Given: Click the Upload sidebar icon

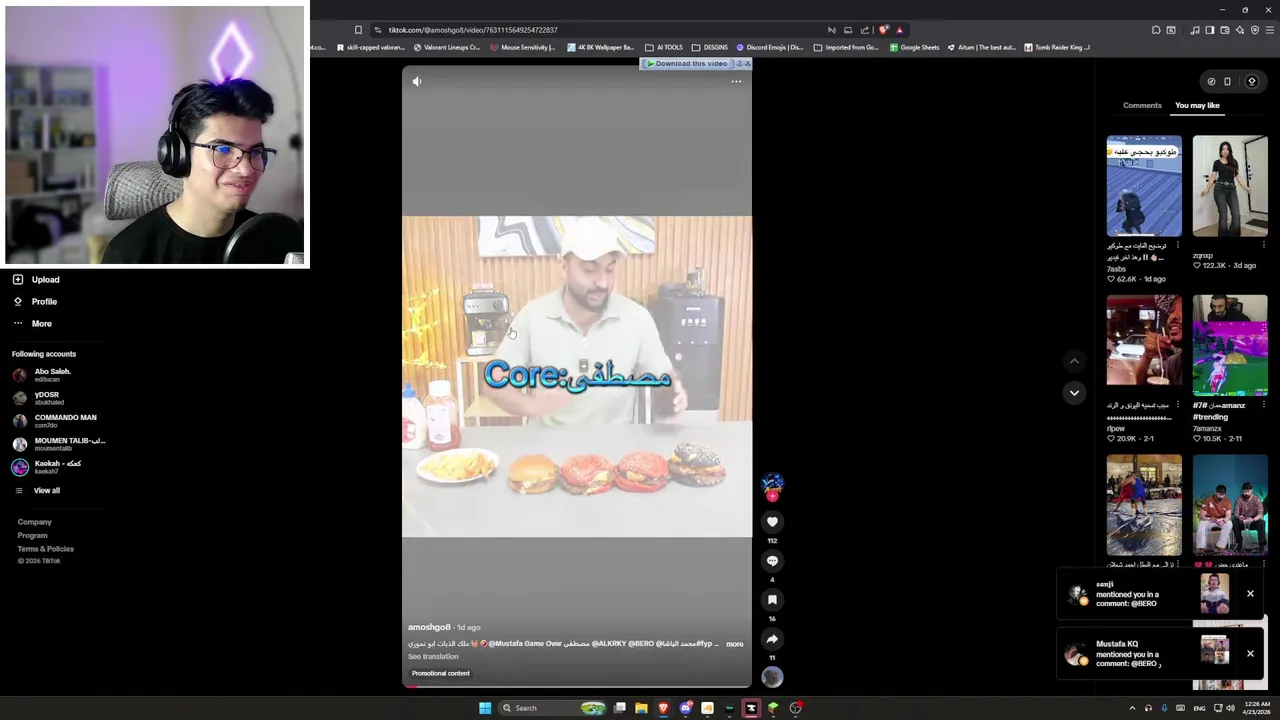Looking at the screenshot, I should (18, 280).
